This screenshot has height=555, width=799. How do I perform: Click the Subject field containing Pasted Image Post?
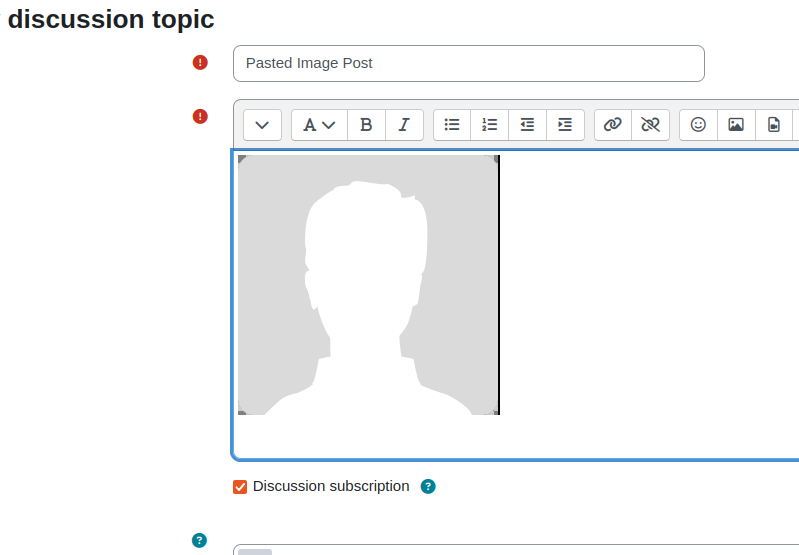(469, 63)
